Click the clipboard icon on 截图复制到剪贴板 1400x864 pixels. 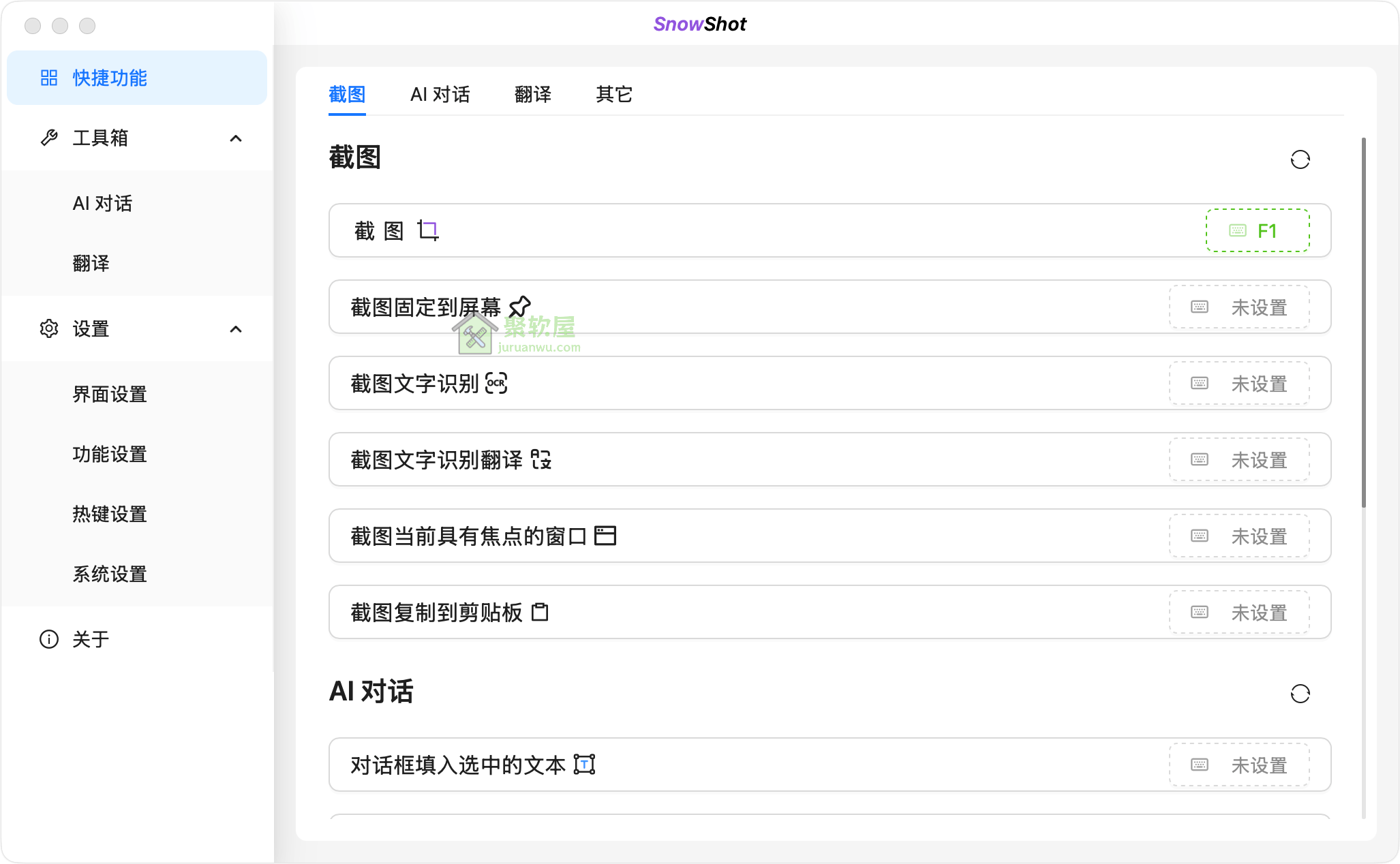point(541,612)
